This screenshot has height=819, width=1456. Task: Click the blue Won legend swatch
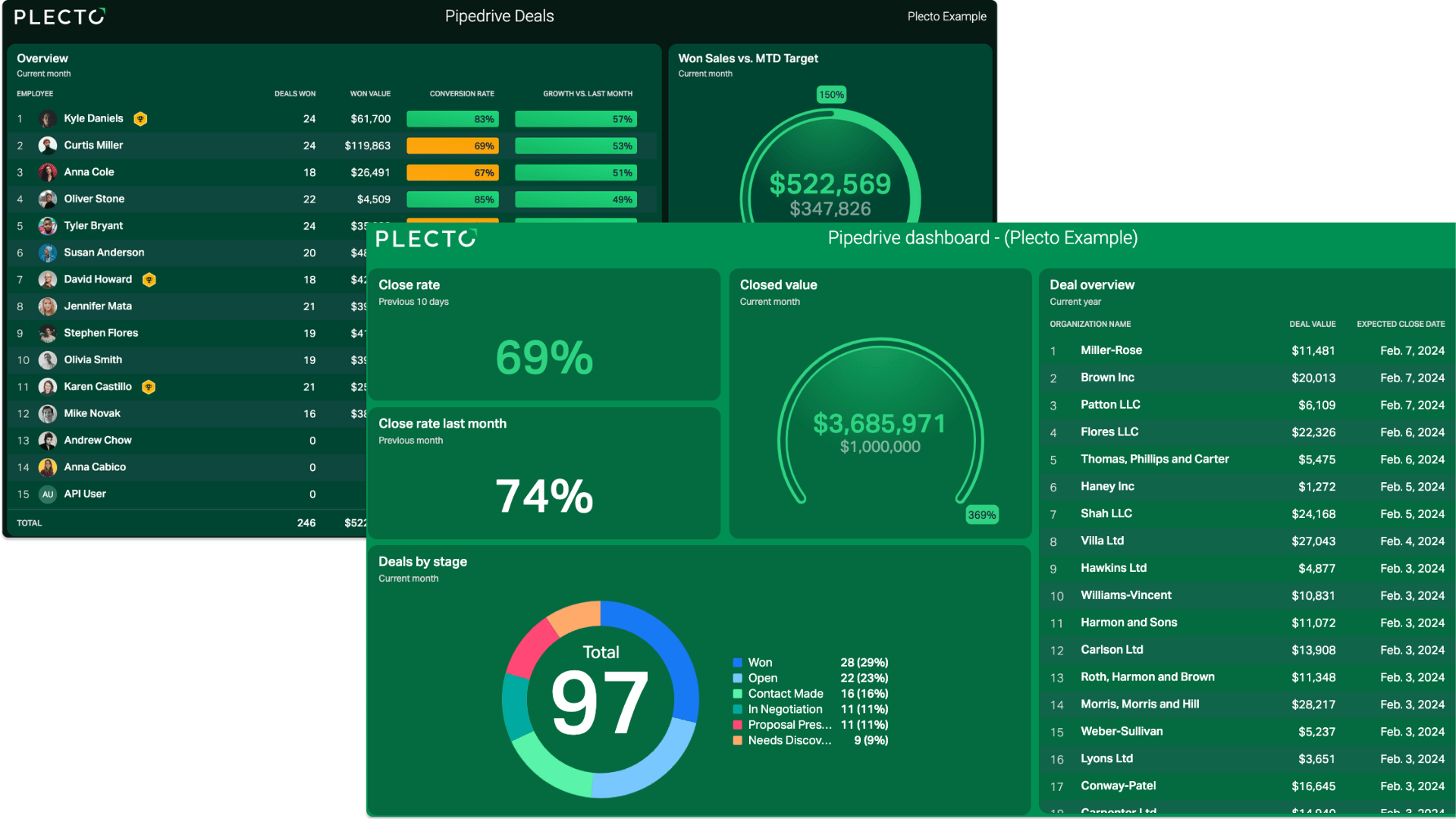737,663
